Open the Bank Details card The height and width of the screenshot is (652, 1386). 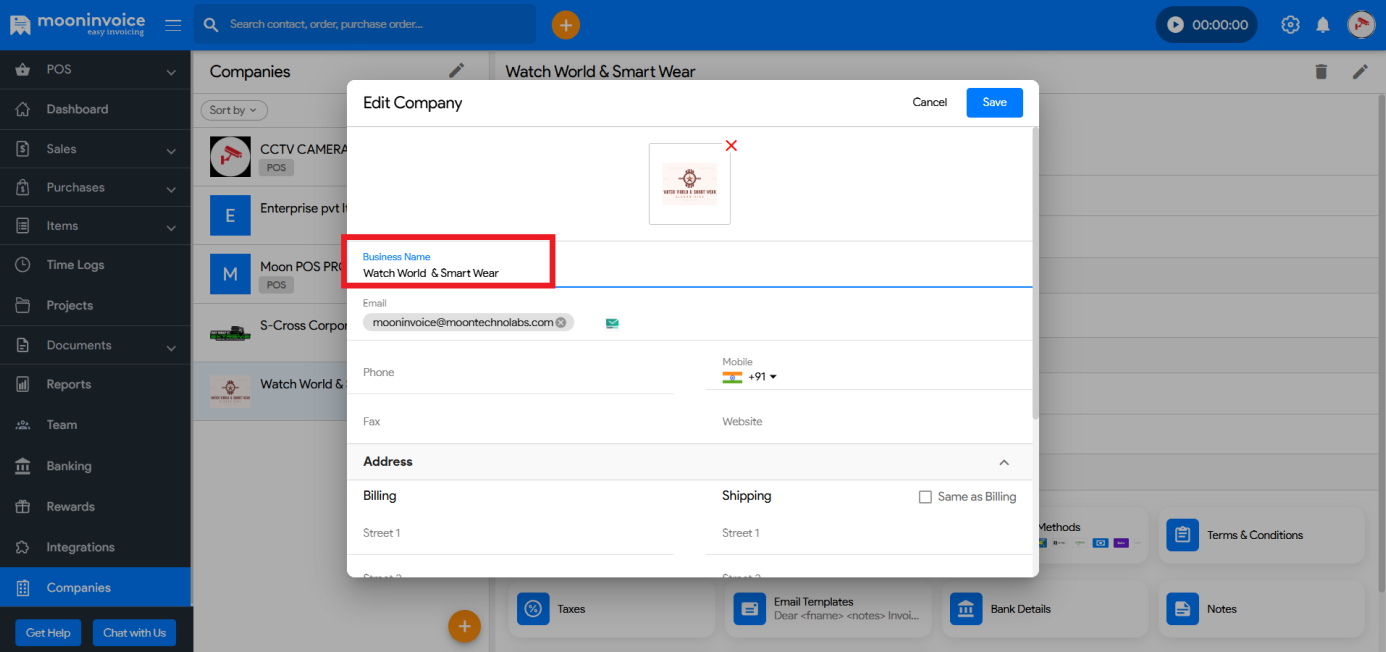click(1045, 608)
